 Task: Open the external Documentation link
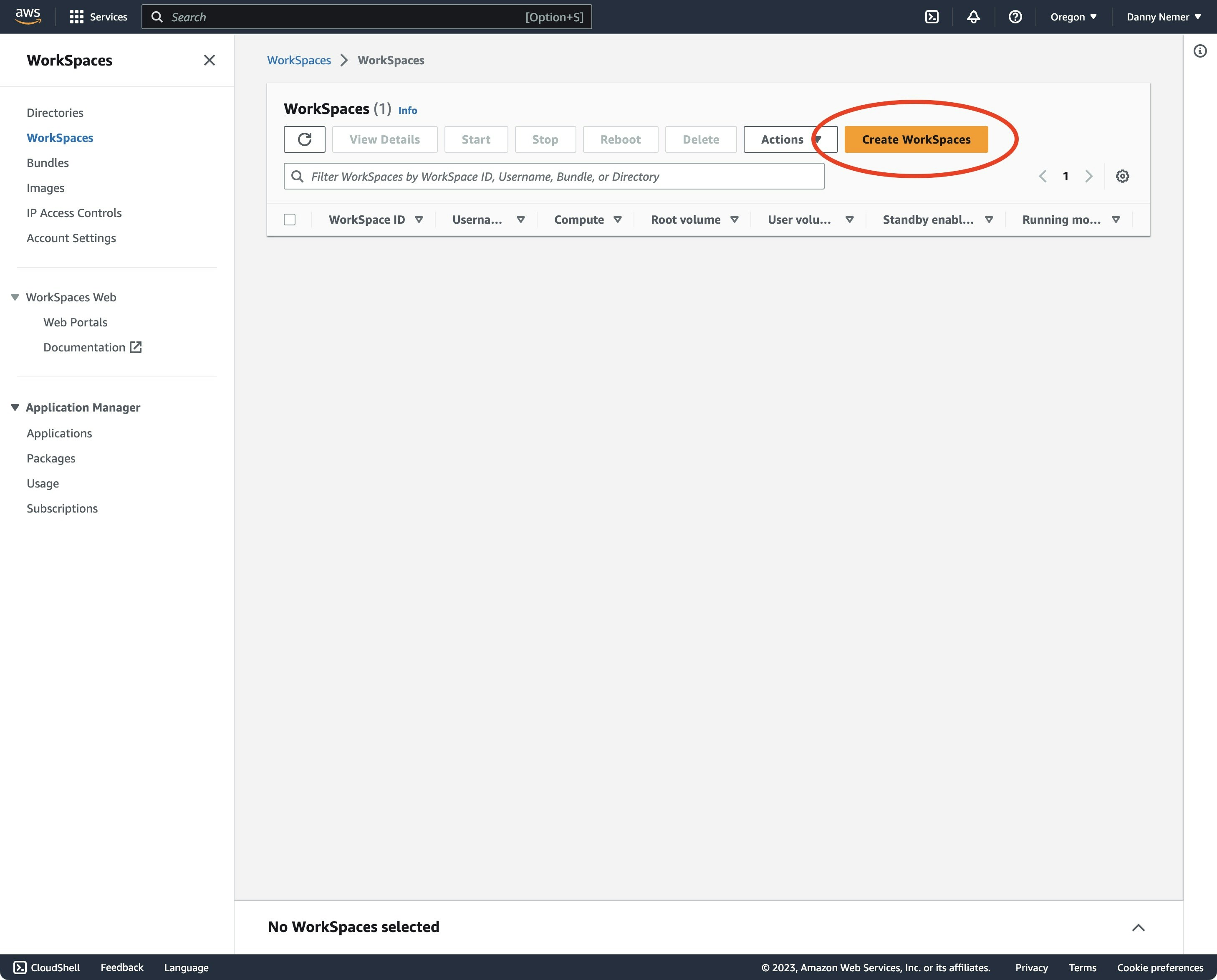93,347
